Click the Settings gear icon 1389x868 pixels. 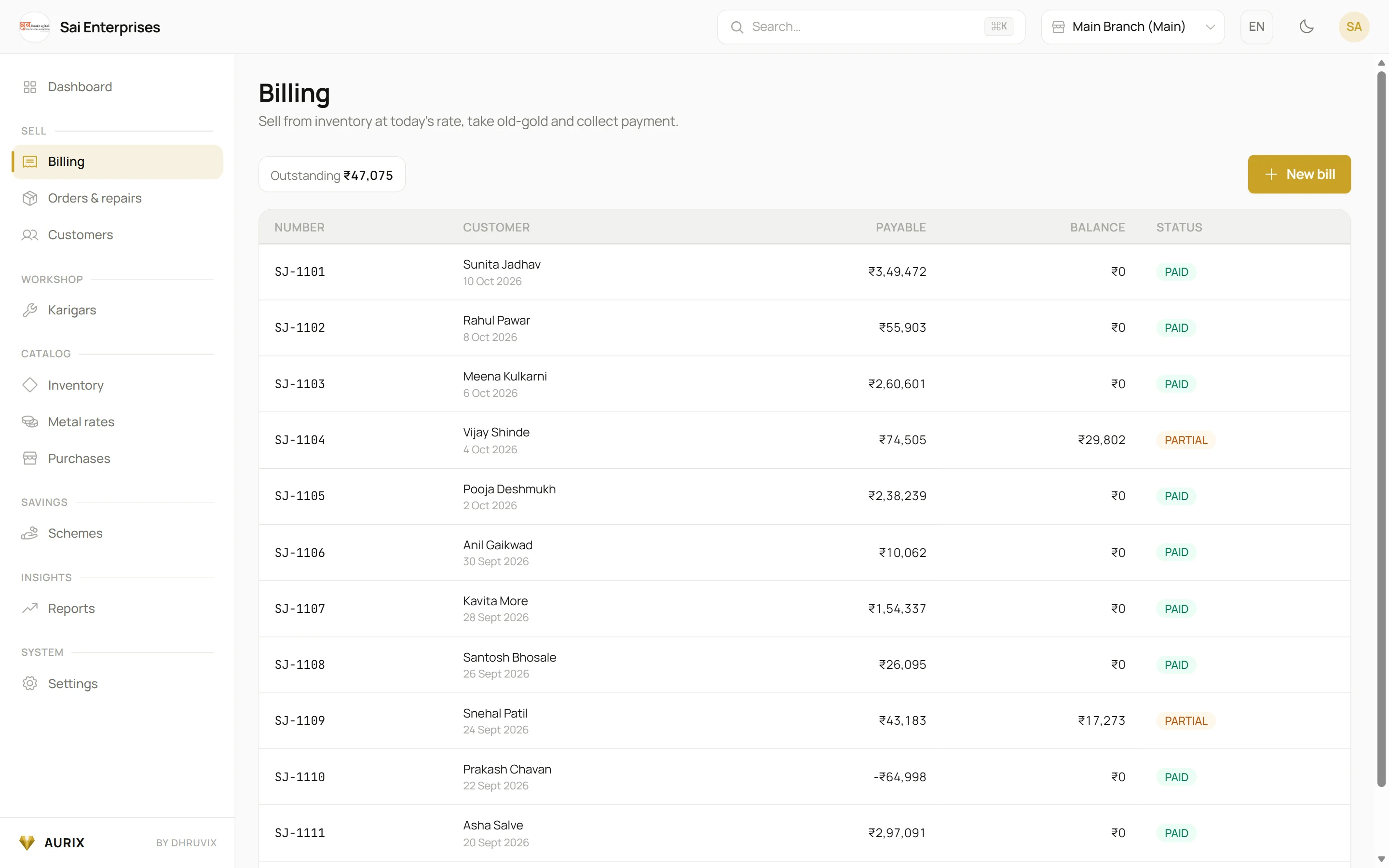(x=30, y=683)
